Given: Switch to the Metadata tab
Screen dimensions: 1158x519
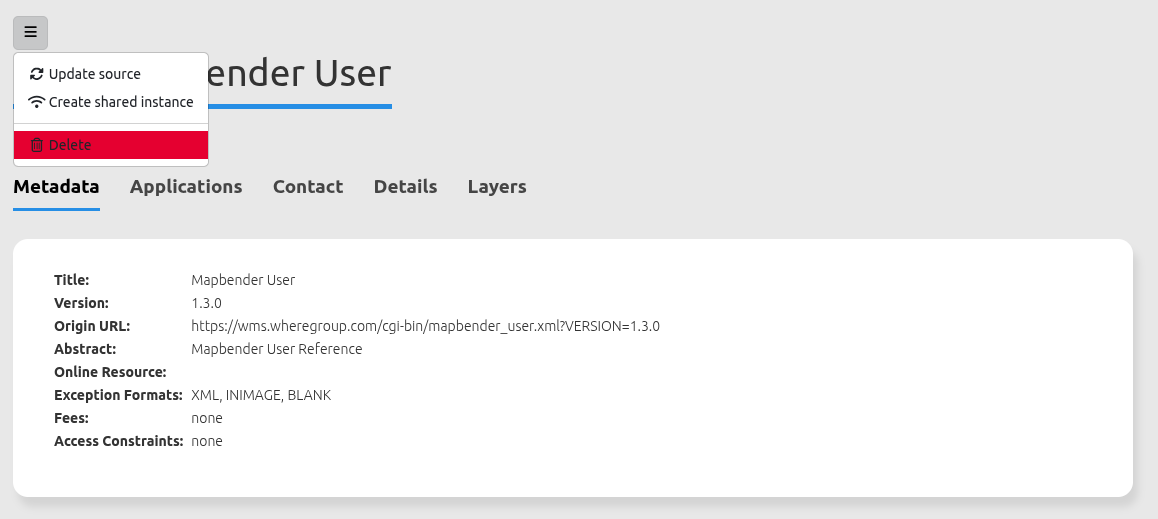Looking at the screenshot, I should [56, 187].
